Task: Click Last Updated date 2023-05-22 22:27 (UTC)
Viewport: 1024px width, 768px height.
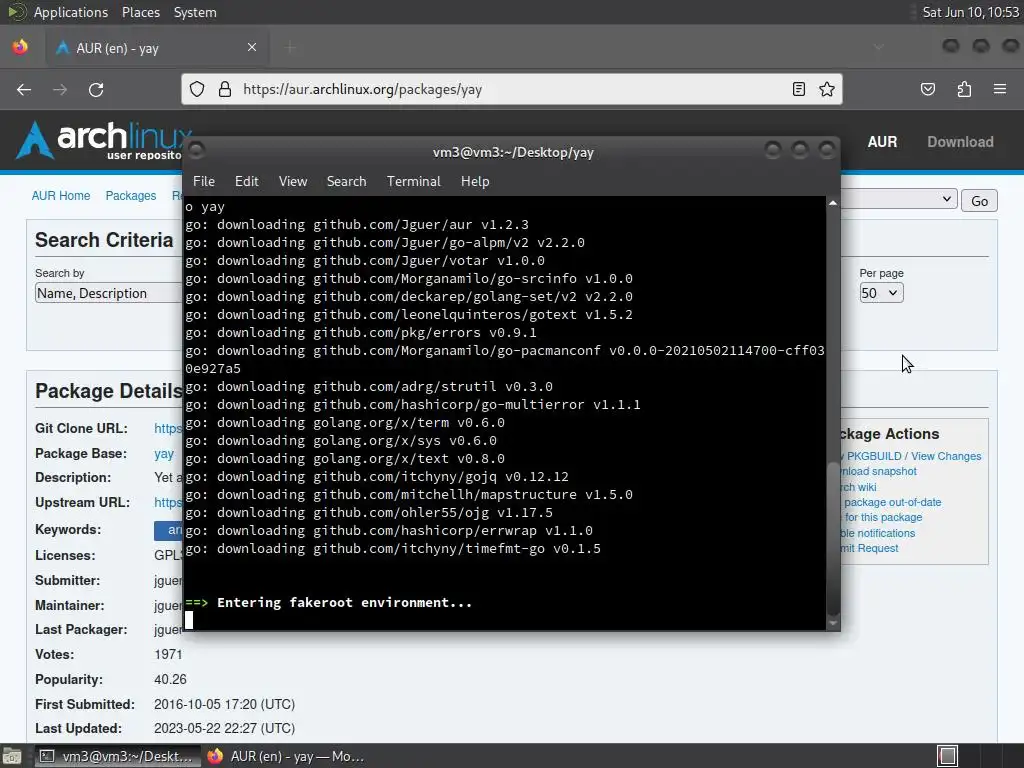Action: 225,728
